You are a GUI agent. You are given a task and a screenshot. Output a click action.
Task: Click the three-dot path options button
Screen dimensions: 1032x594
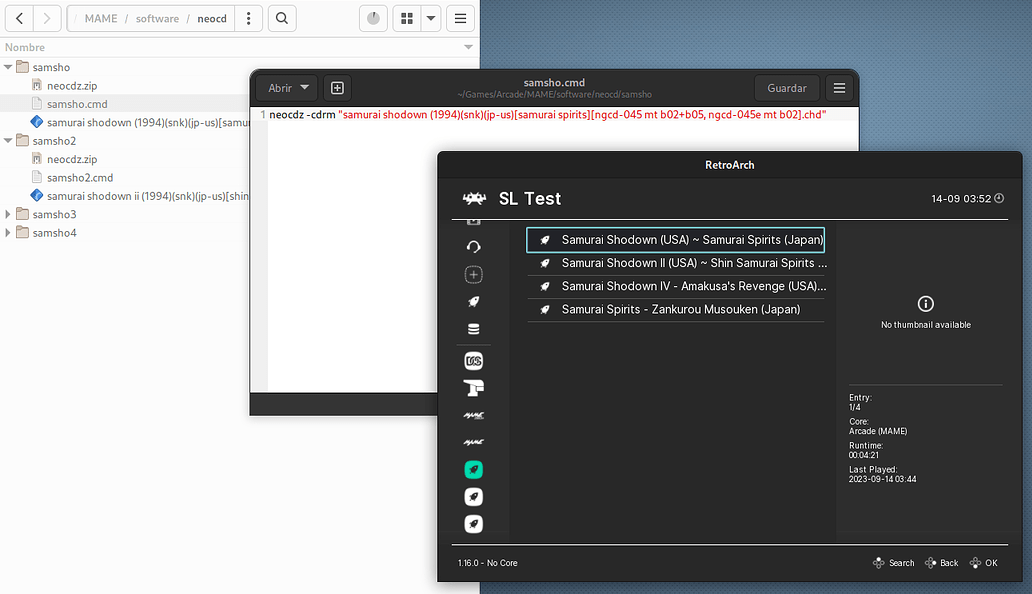248,18
